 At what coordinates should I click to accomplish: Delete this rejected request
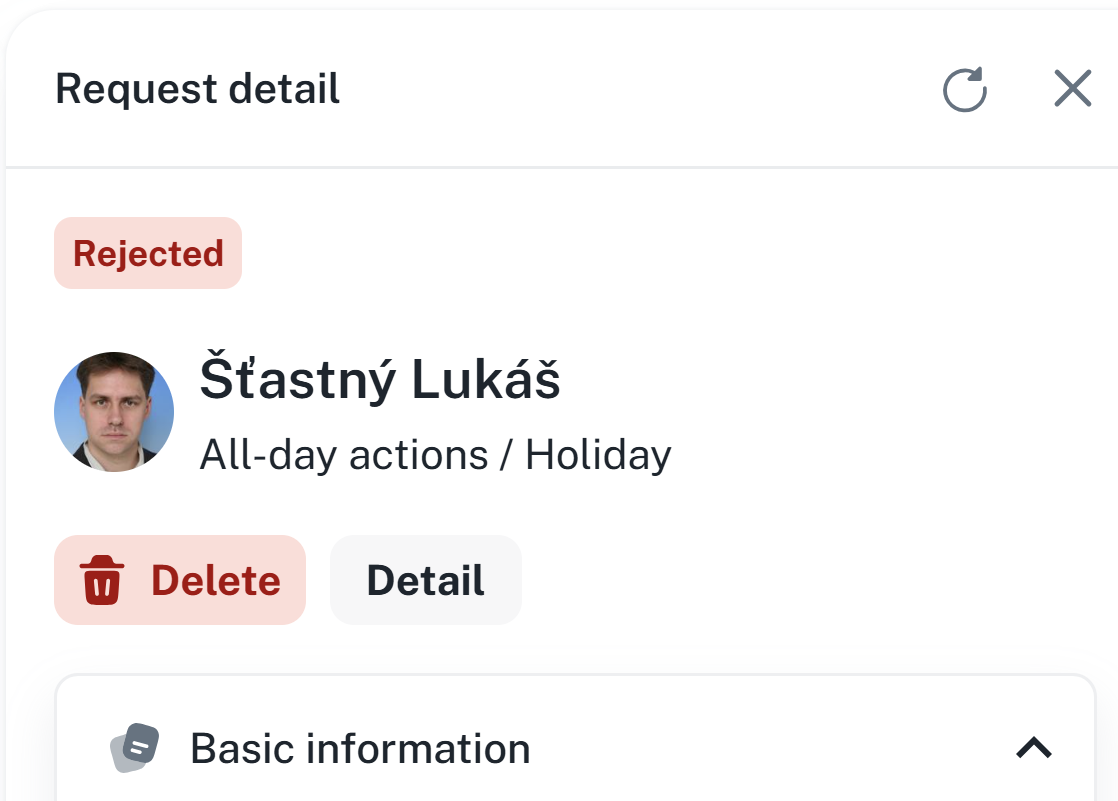point(180,580)
